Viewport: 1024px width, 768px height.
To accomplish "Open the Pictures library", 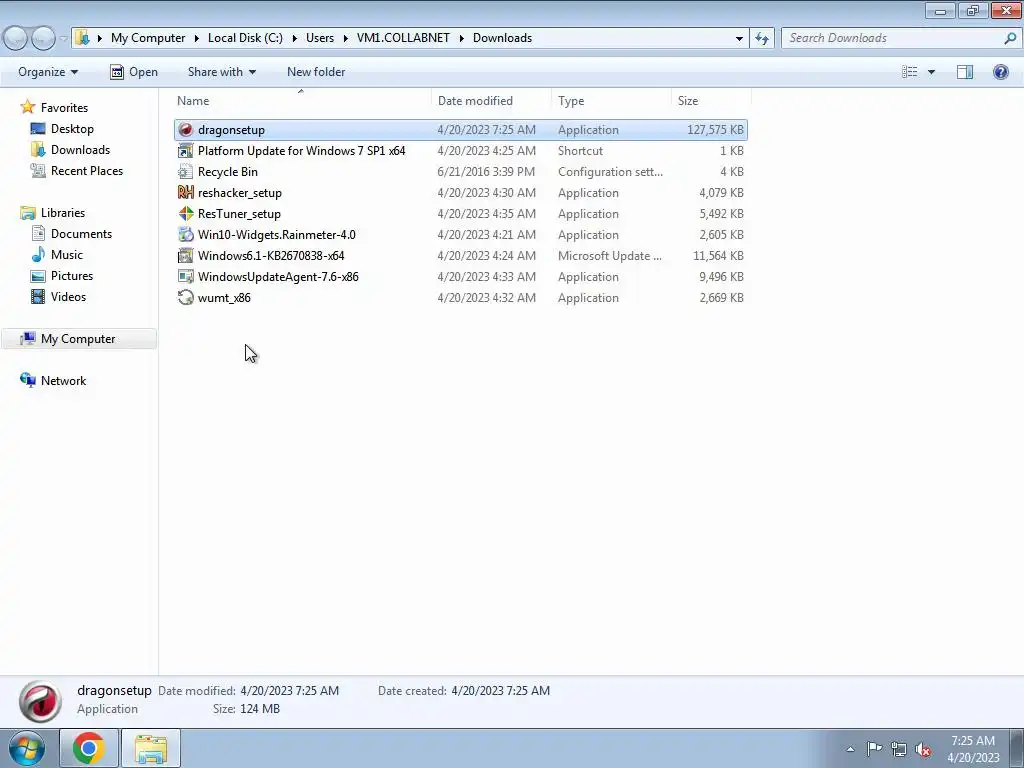I will pyautogui.click(x=72, y=276).
